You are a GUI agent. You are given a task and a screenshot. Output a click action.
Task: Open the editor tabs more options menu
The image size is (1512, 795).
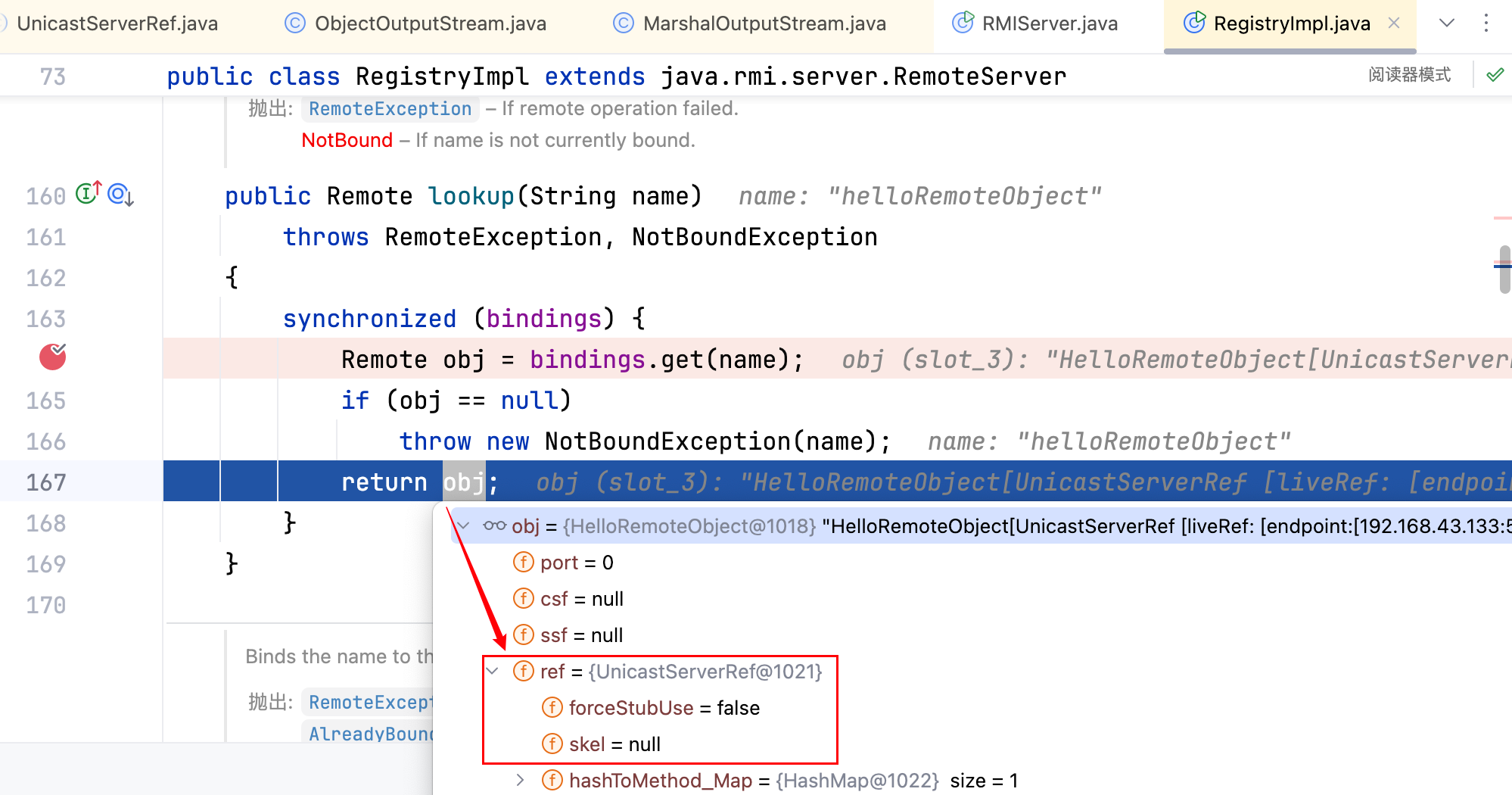tap(1486, 23)
